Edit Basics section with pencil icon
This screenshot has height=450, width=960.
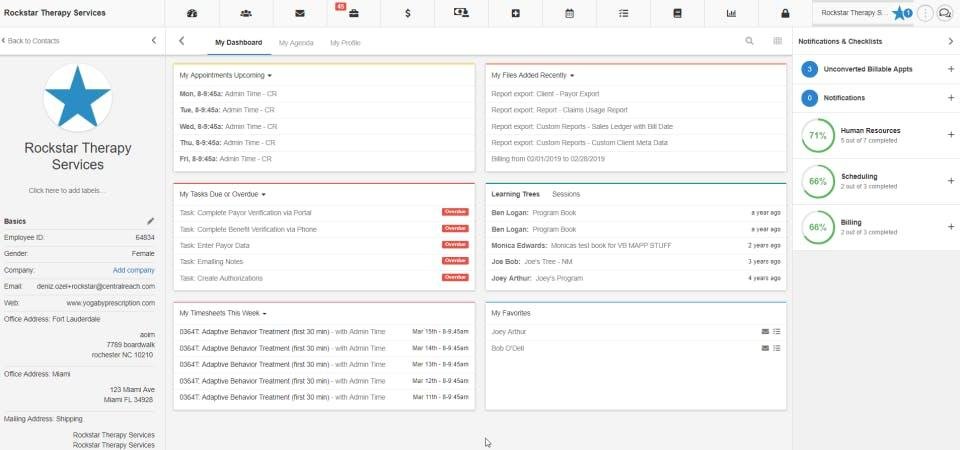(x=151, y=221)
